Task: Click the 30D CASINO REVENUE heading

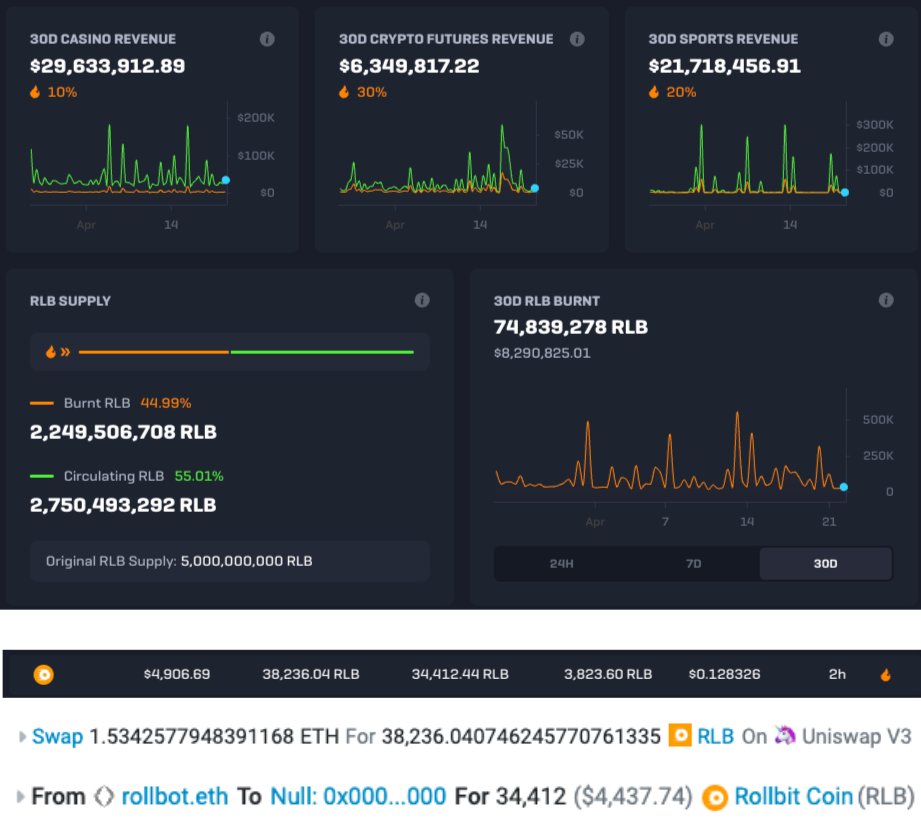Action: click(103, 39)
